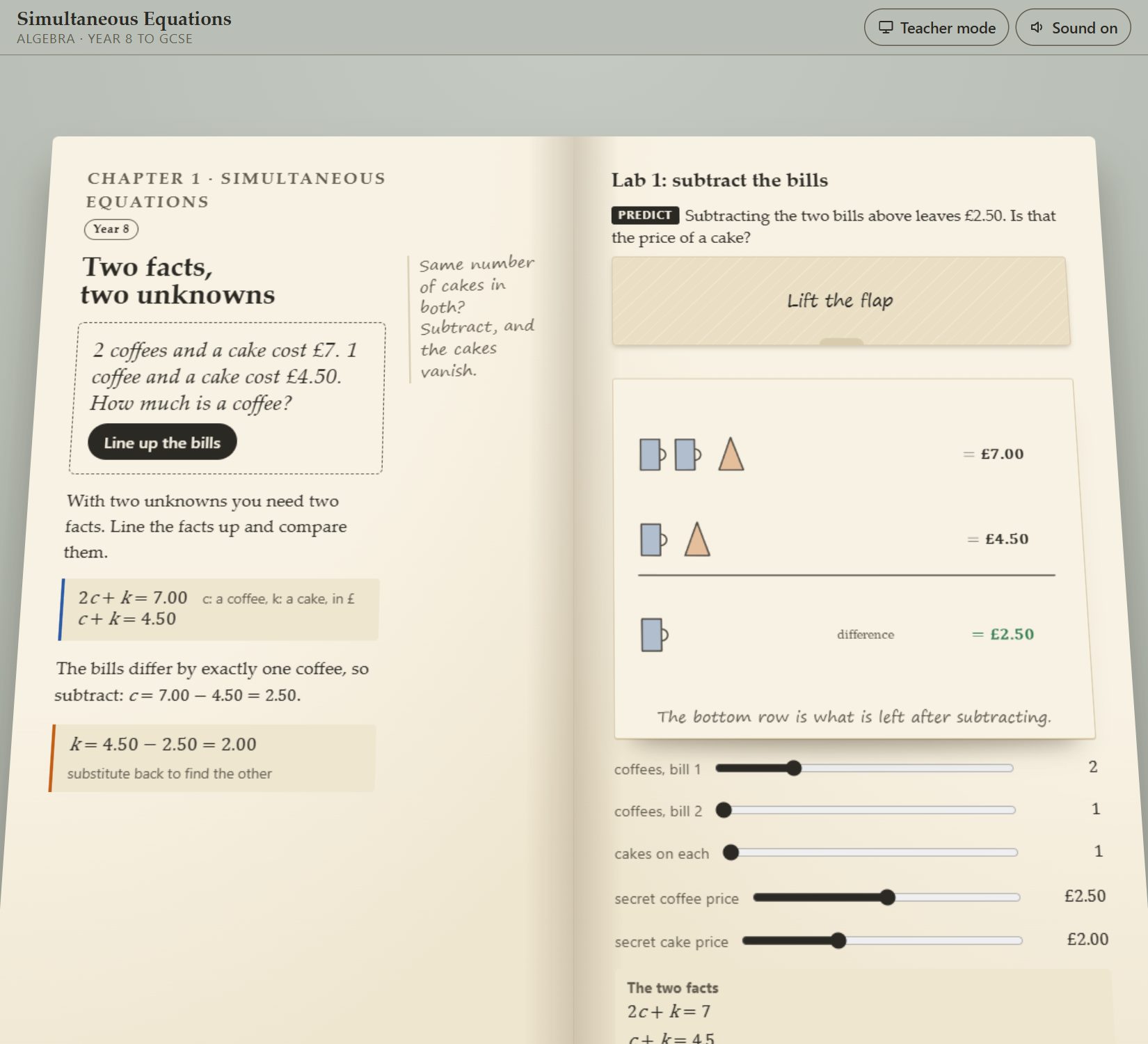Click 'substitute back to find the other' note
Image resolution: width=1148 pixels, height=1044 pixels.
coord(169,774)
